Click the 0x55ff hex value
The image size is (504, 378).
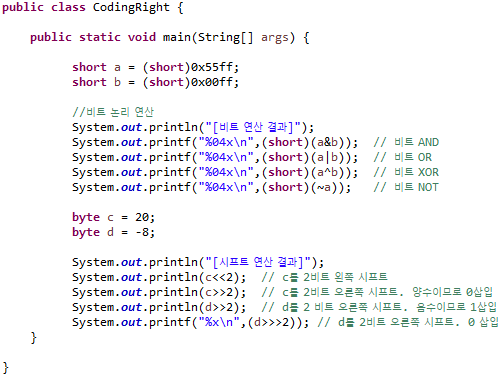pyautogui.click(x=212, y=67)
